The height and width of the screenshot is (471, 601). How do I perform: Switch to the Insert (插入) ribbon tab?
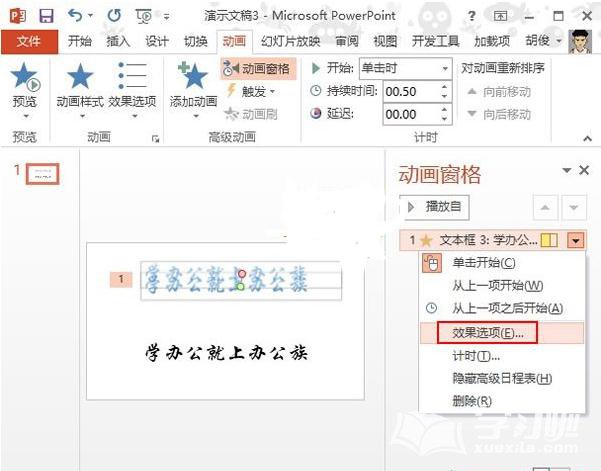click(118, 41)
